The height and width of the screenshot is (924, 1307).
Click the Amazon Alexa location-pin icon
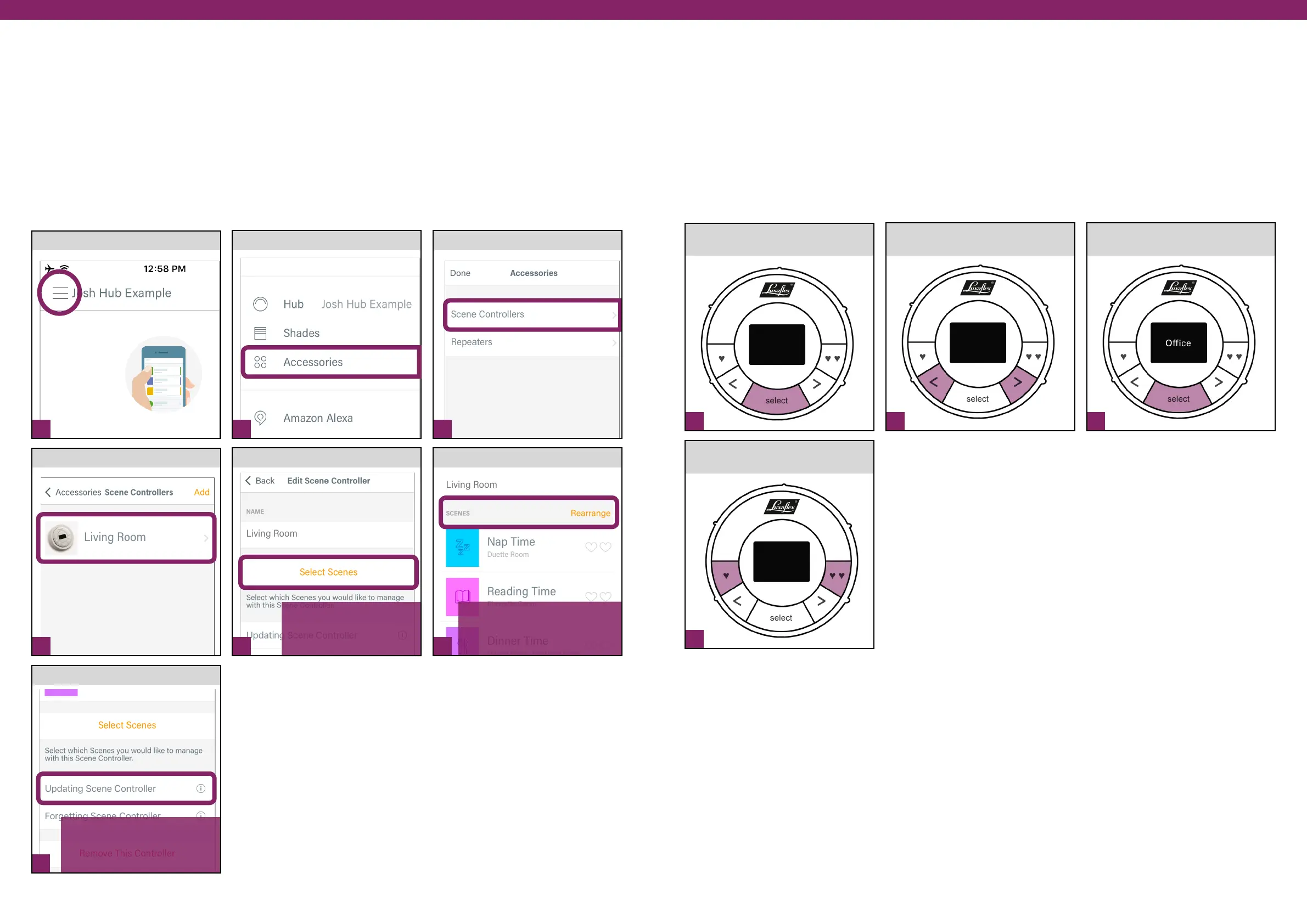coord(260,418)
